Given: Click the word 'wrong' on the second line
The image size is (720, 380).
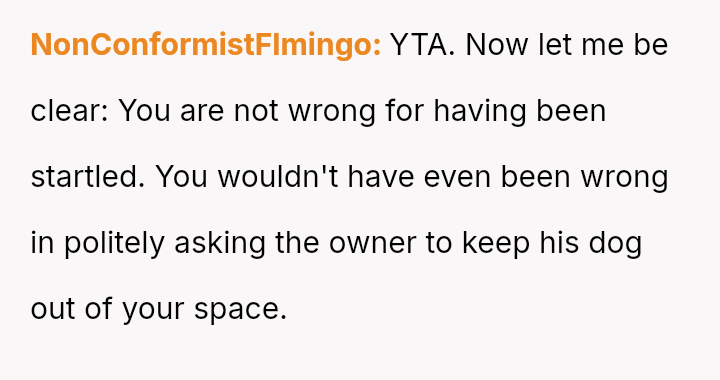Looking at the screenshot, I should click(332, 113).
